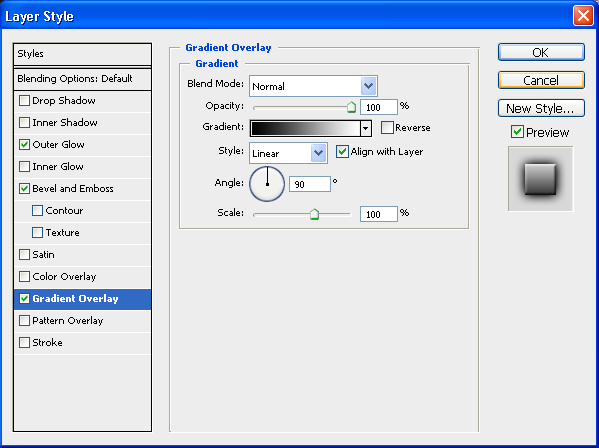This screenshot has width=599, height=448.
Task: Click the black-to-white gradient bar
Action: point(305,128)
